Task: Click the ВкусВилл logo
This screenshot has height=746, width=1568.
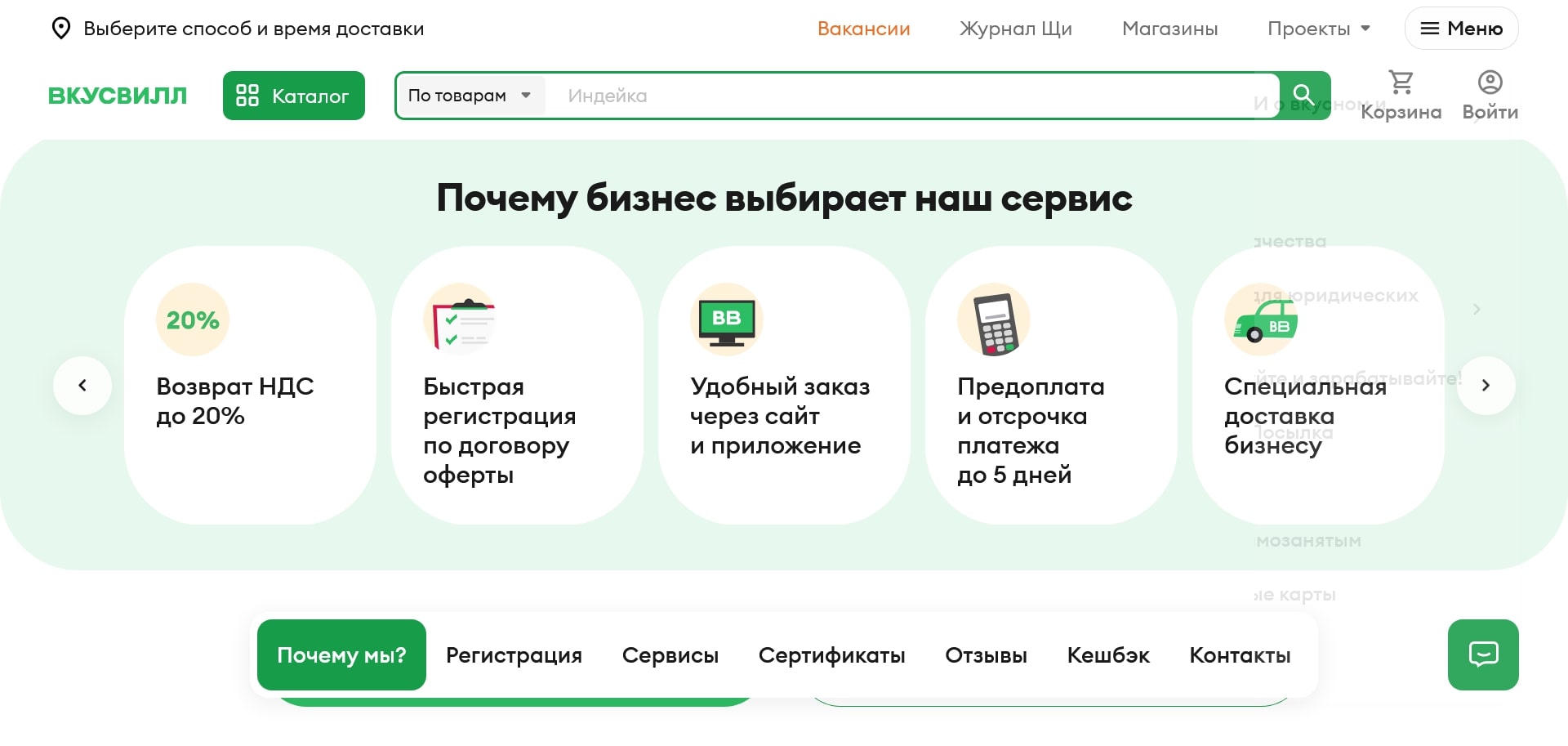Action: pos(117,95)
